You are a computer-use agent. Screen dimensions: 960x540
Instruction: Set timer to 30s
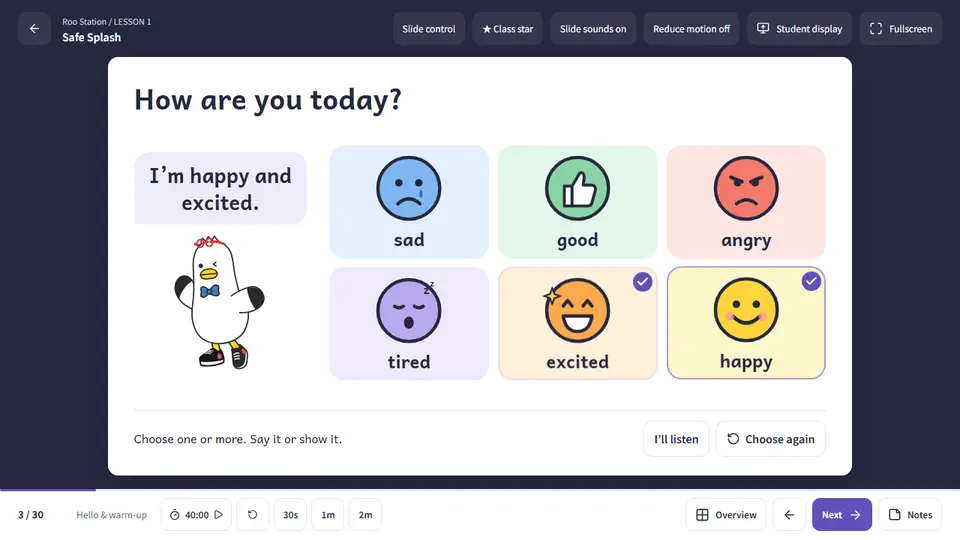tap(290, 515)
